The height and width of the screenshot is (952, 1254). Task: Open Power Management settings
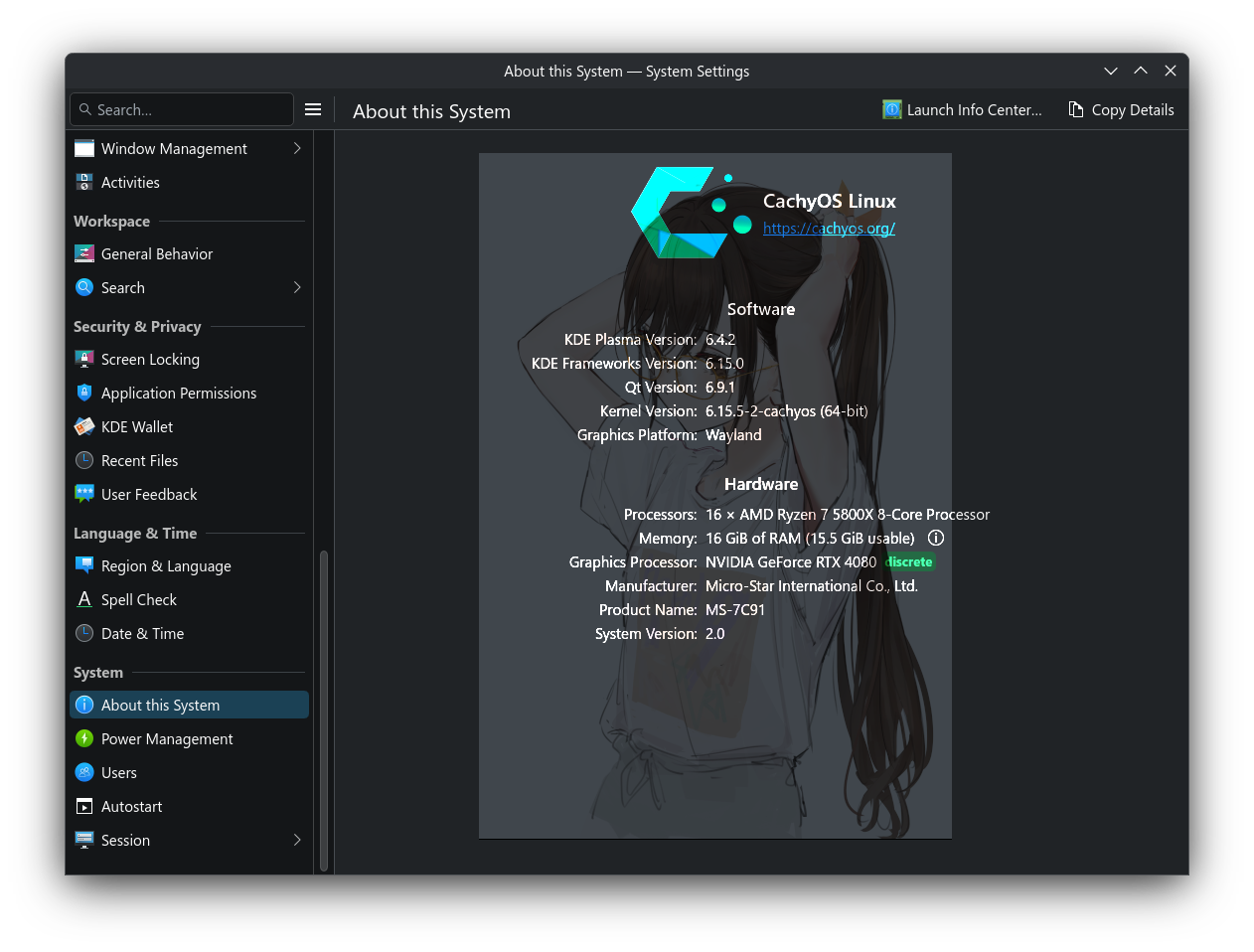pyautogui.click(x=189, y=738)
